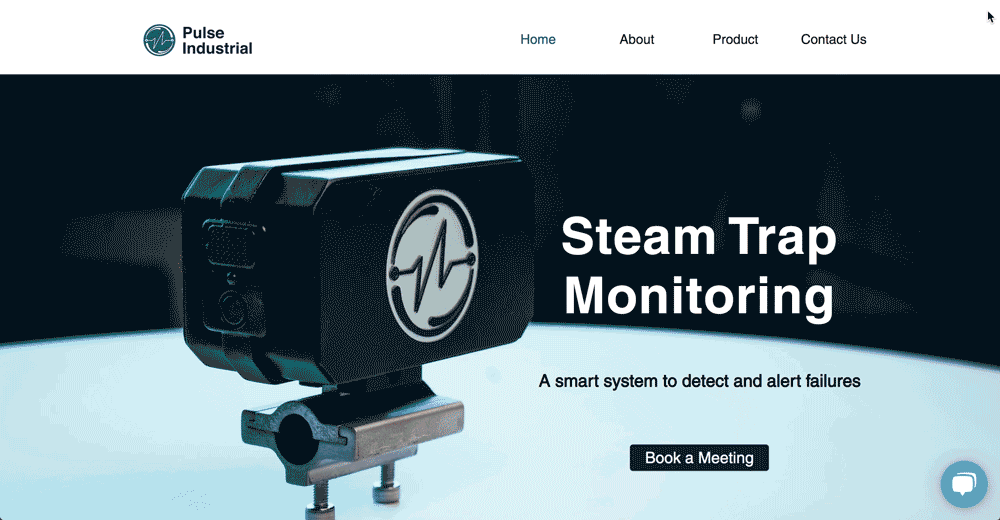This screenshot has width=1000, height=520.
Task: Open the Product menu item
Action: 735,40
